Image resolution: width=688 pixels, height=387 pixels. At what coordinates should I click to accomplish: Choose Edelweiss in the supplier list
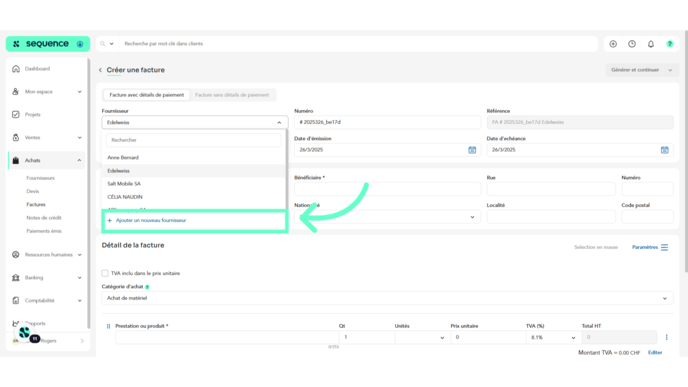194,171
